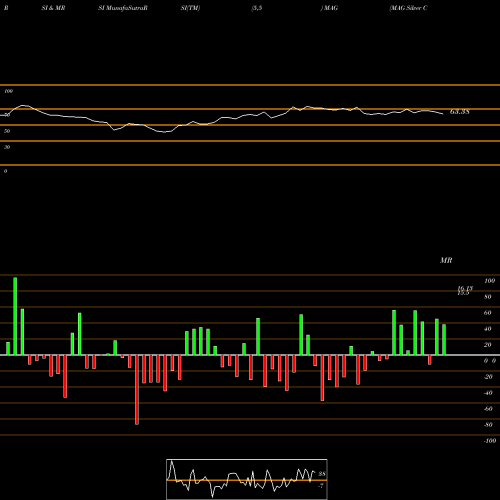Click the RSI axis label 100
500x500 pixels.
[8, 91]
